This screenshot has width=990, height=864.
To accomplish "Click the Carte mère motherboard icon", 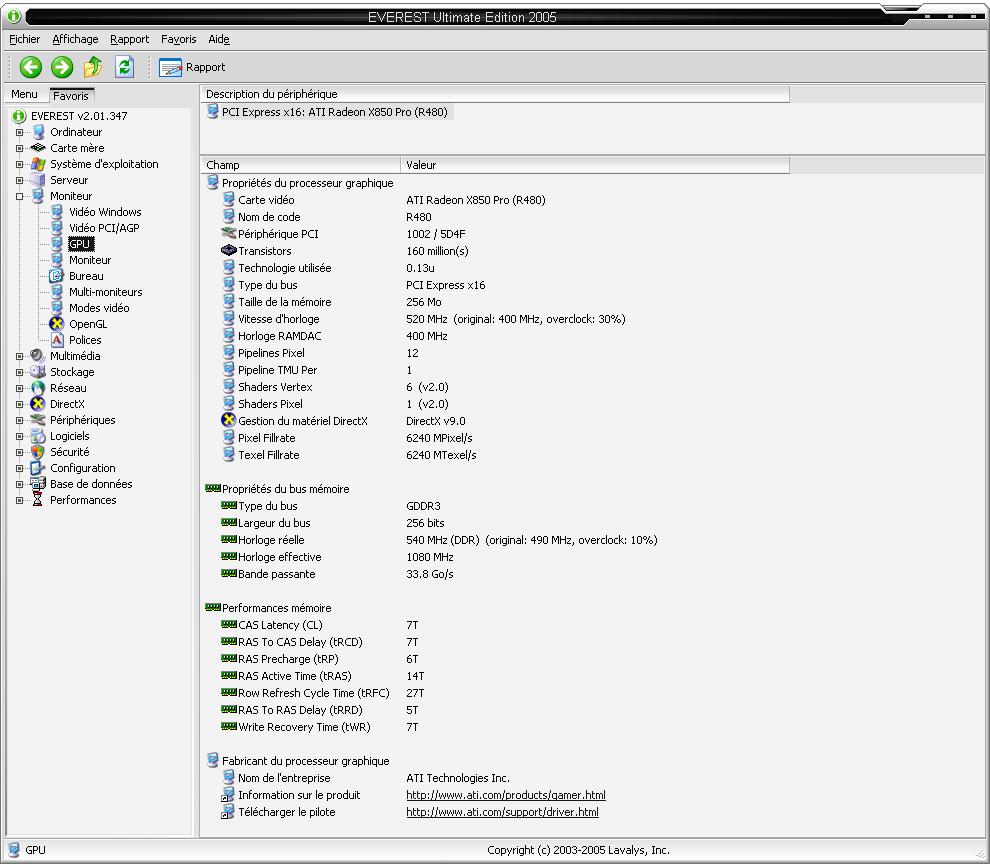I will coord(39,148).
